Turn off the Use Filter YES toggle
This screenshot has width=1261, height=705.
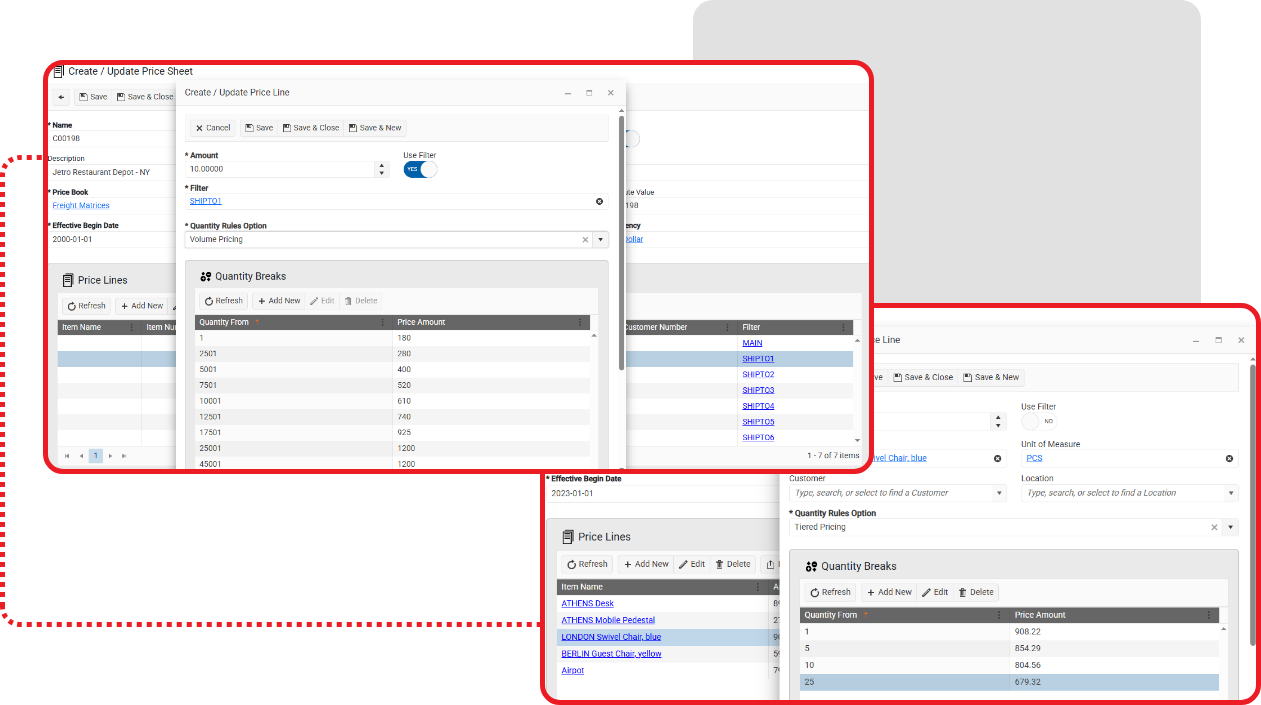(x=420, y=169)
